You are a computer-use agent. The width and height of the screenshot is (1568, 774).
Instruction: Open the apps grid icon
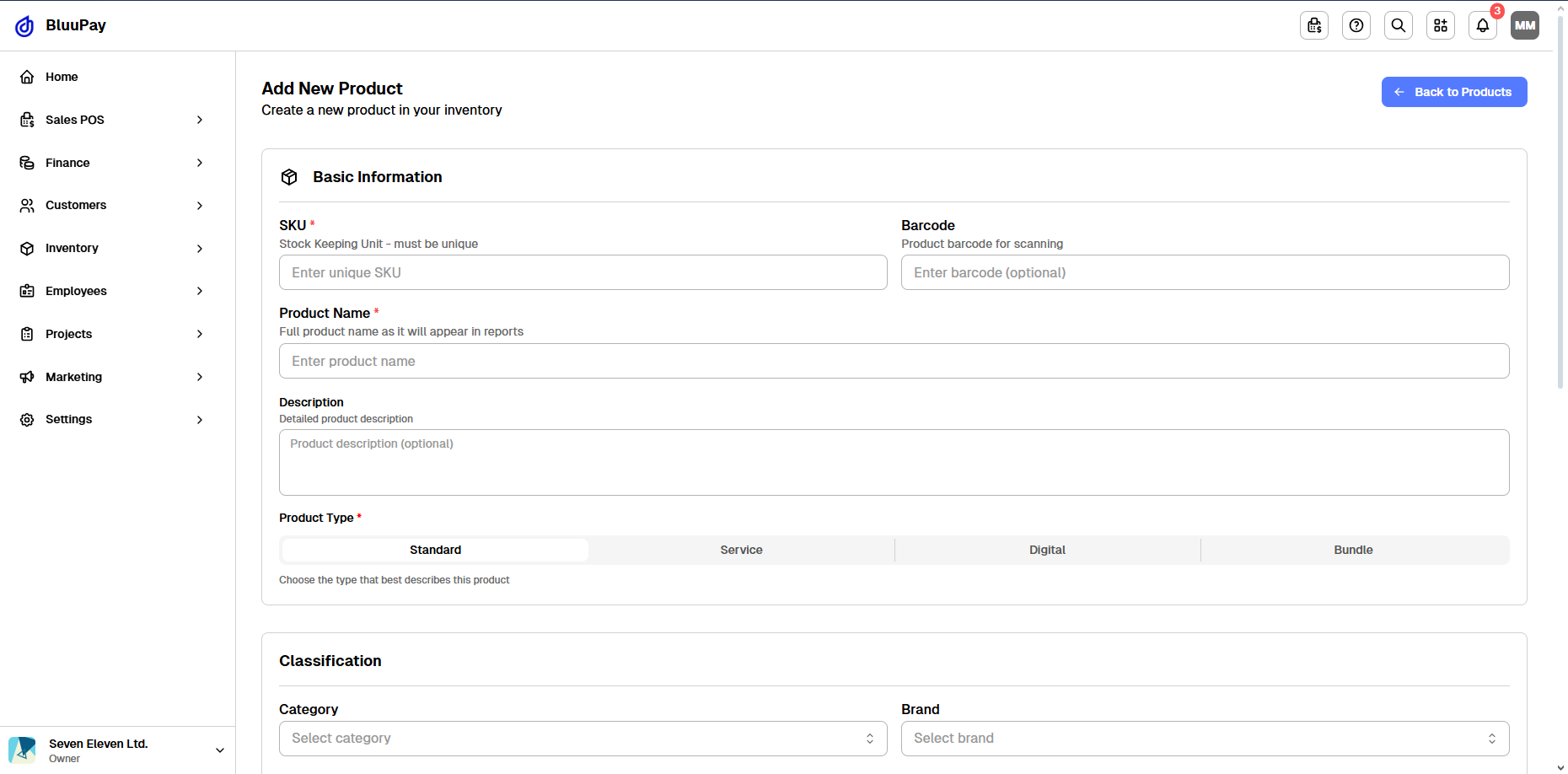pos(1441,25)
